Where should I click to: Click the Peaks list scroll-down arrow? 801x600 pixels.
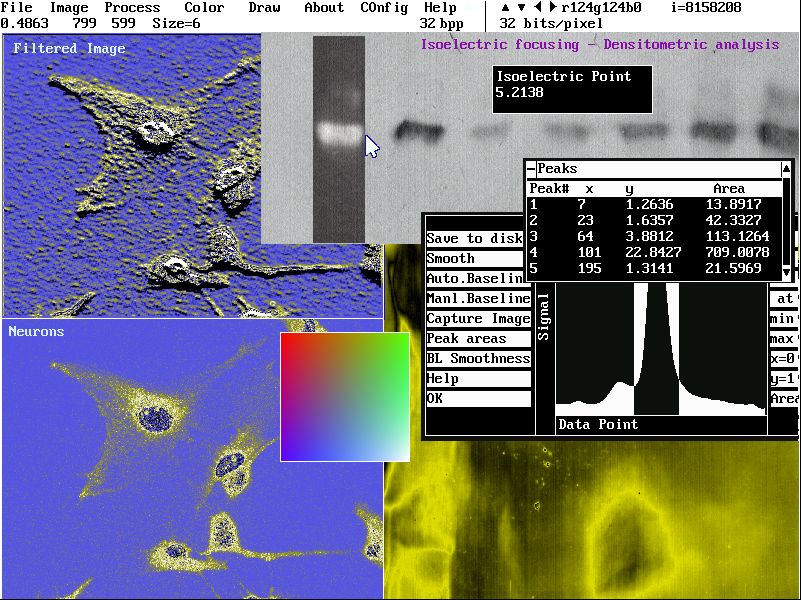pos(786,272)
